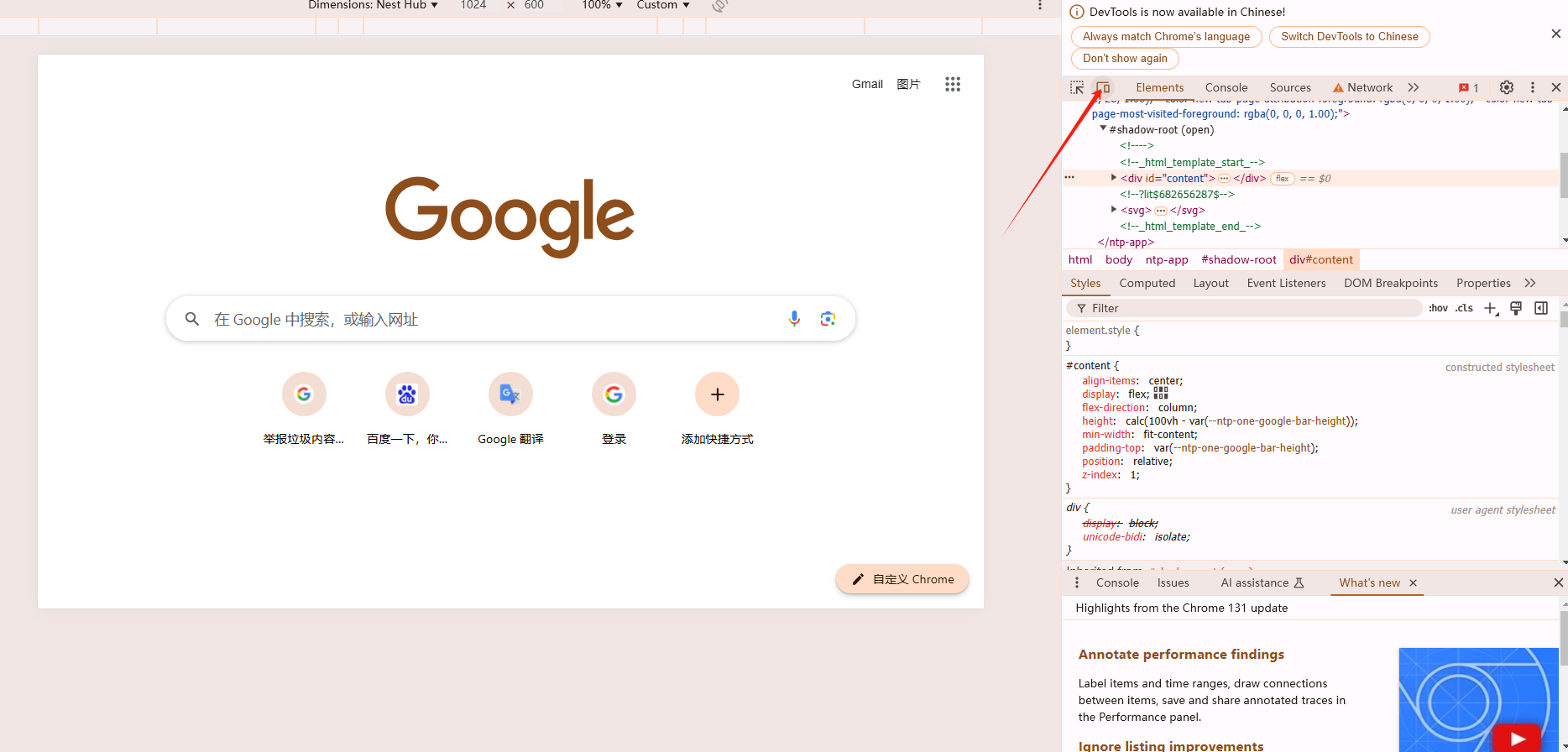
Task: Click the issues counter badge showing 1
Action: 1468,87
